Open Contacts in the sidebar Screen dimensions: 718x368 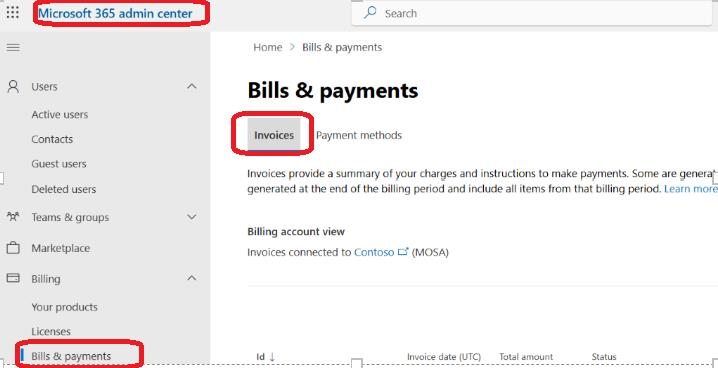[x=52, y=139]
